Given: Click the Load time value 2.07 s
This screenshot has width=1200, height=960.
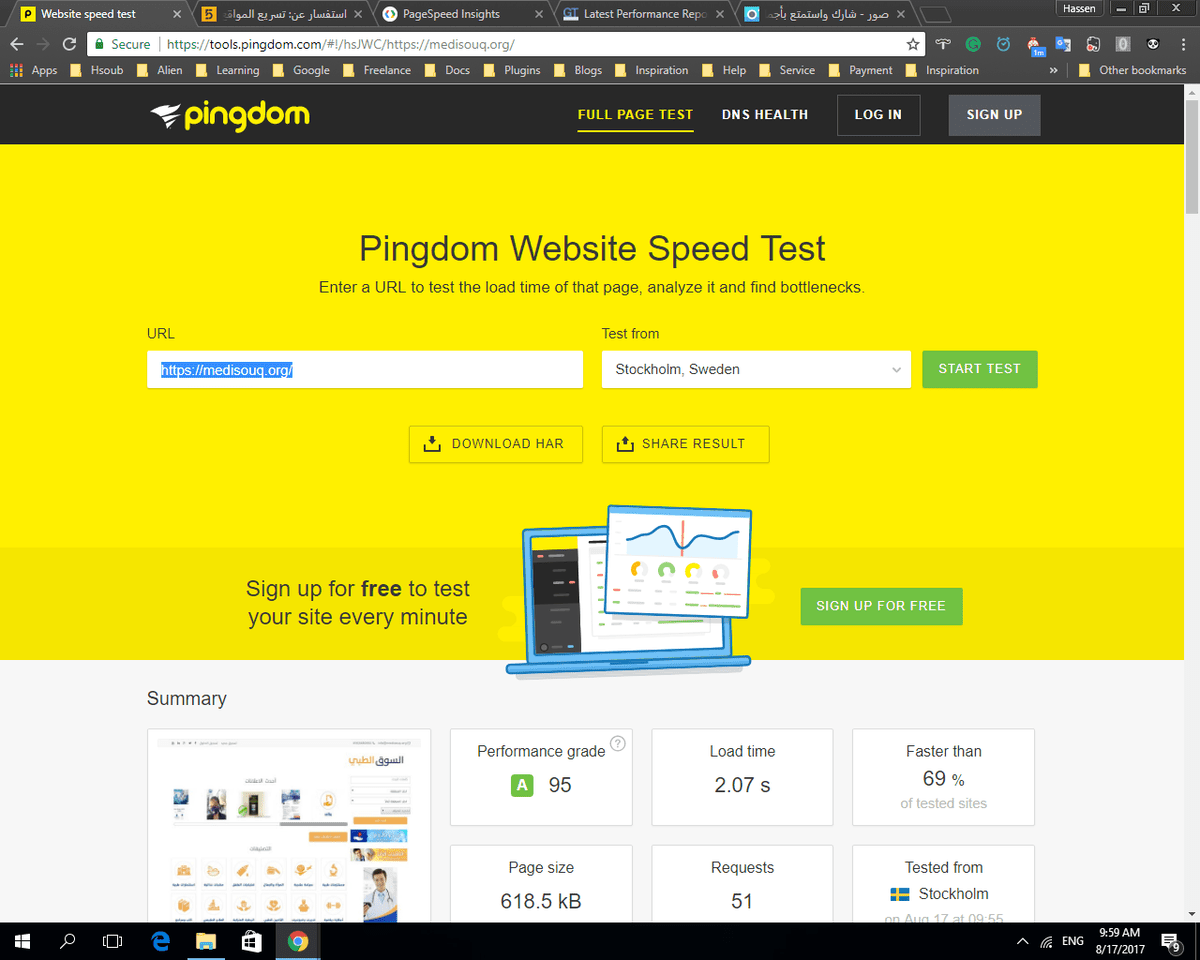Looking at the screenshot, I should 742,785.
